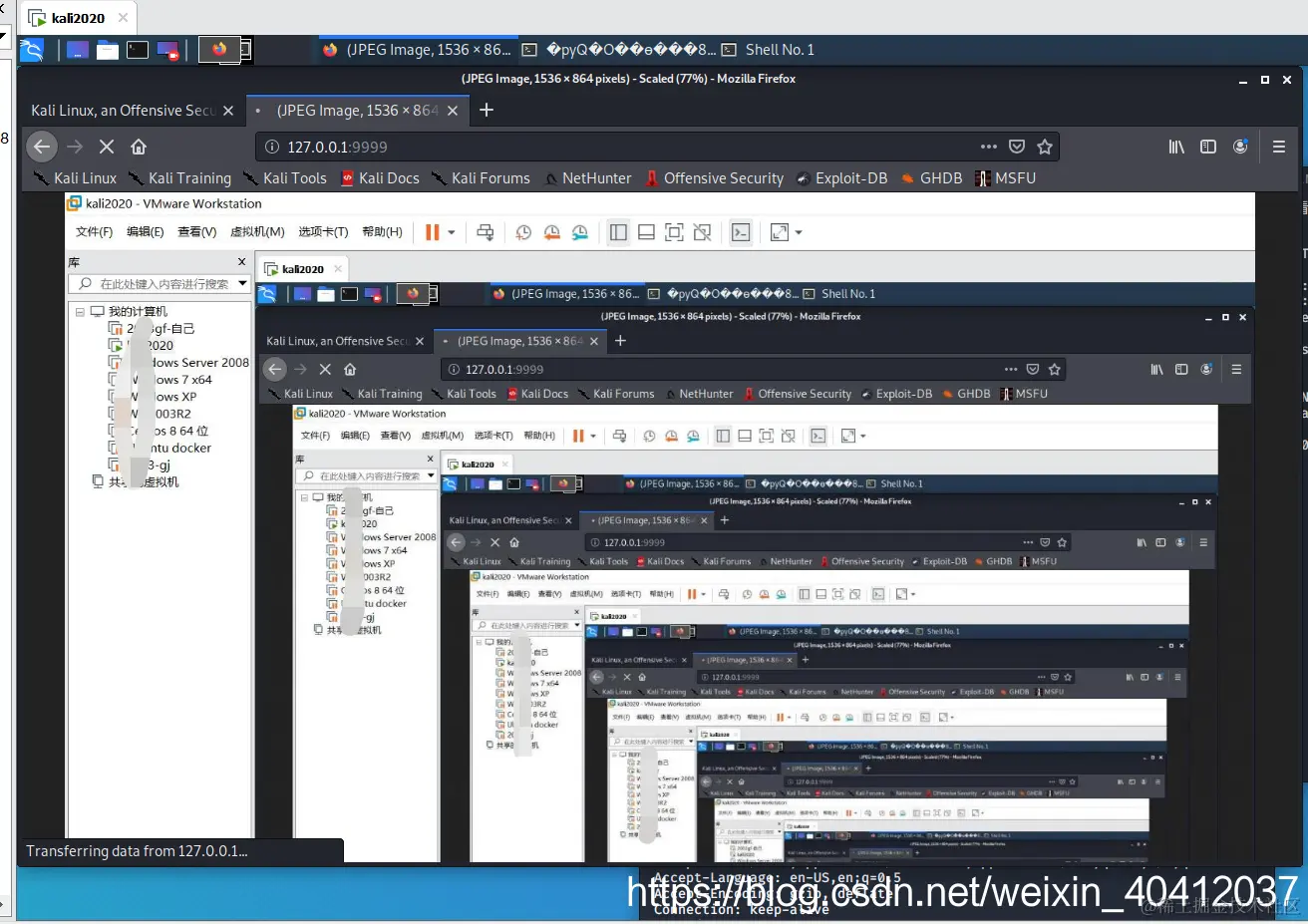Open NetHunter bookmark in outermost Firefox
Image resolution: width=1308 pixels, height=924 pixels.
coord(587,178)
